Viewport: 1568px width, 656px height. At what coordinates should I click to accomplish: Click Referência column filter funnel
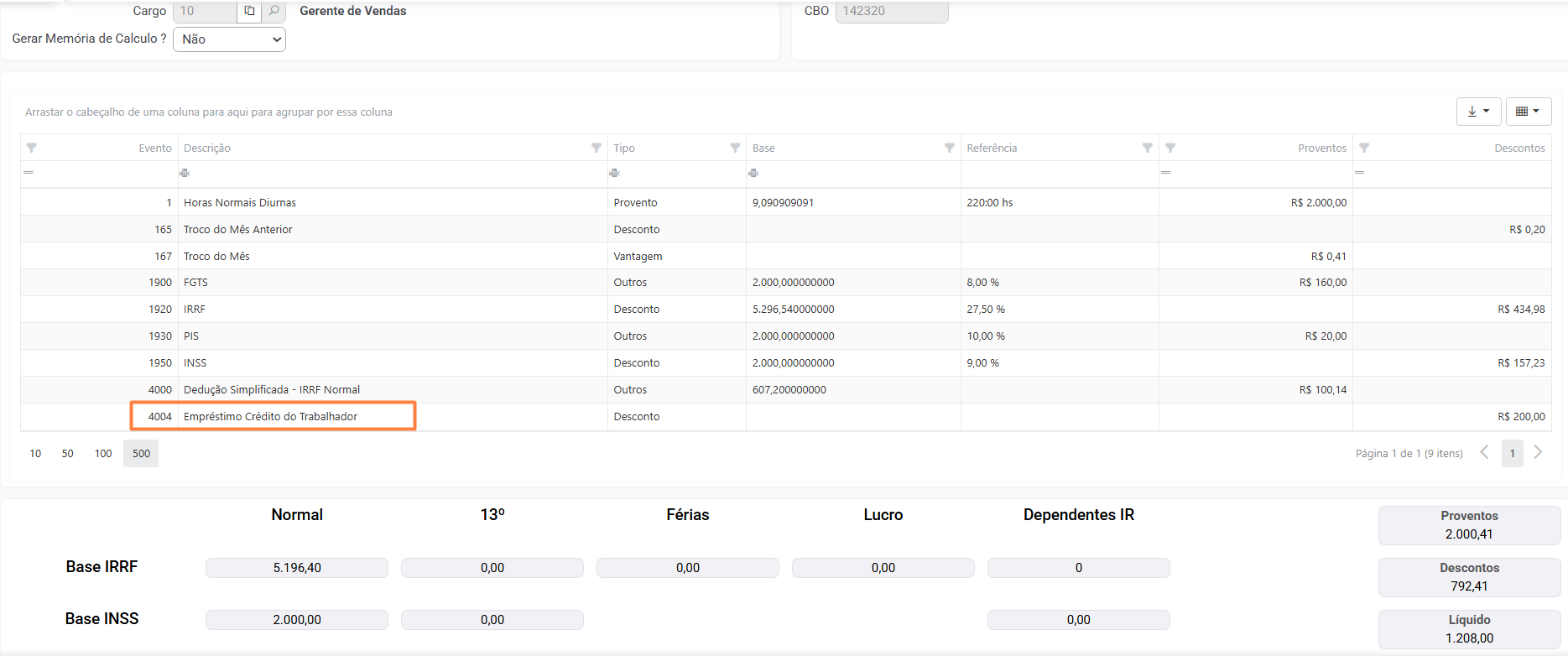[x=1147, y=148]
